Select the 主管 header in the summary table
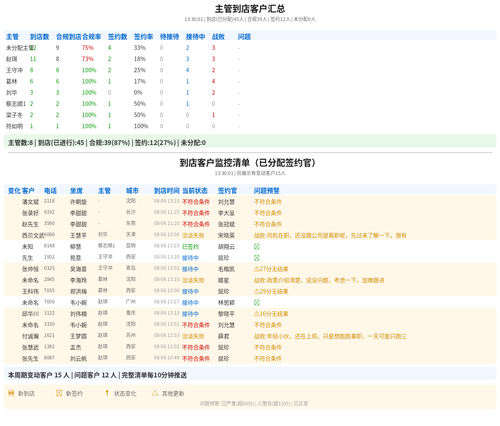Viewport: 500px width, 426px height. point(12,37)
